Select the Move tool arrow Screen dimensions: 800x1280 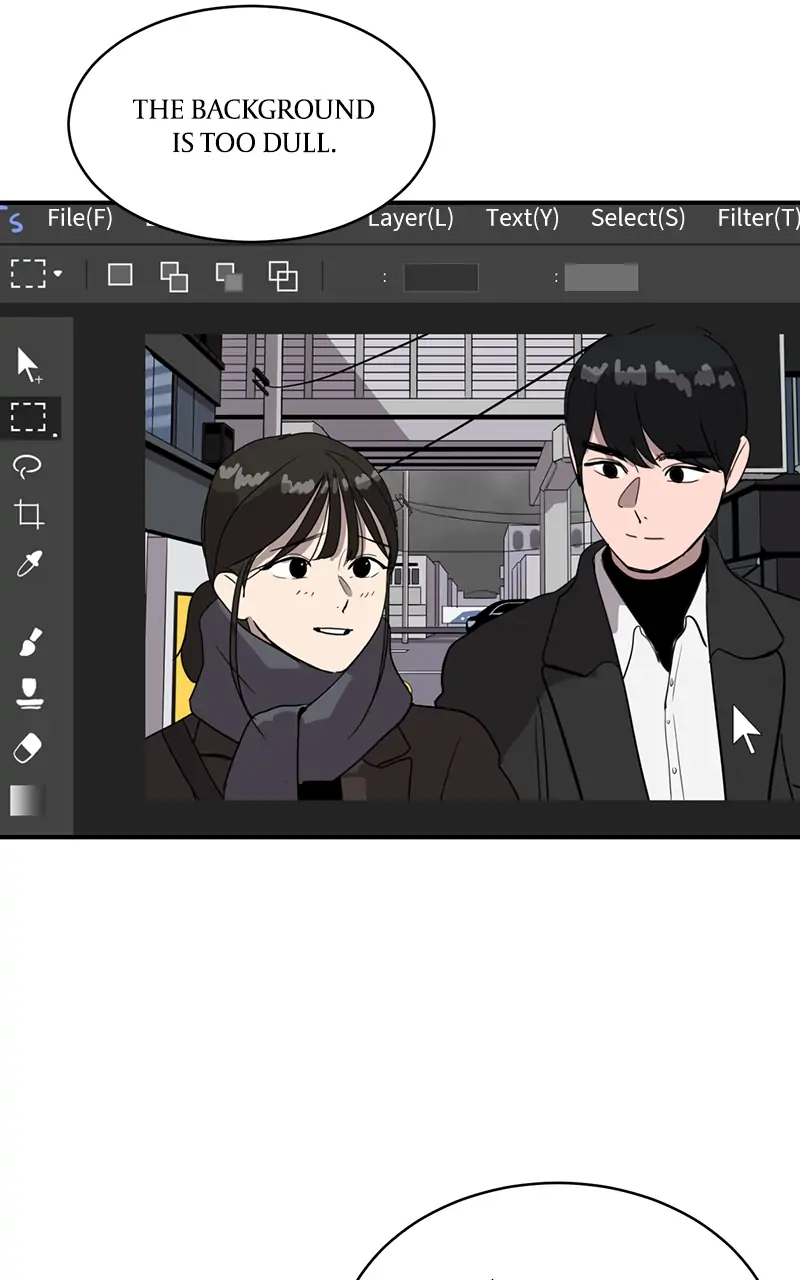pos(28,365)
